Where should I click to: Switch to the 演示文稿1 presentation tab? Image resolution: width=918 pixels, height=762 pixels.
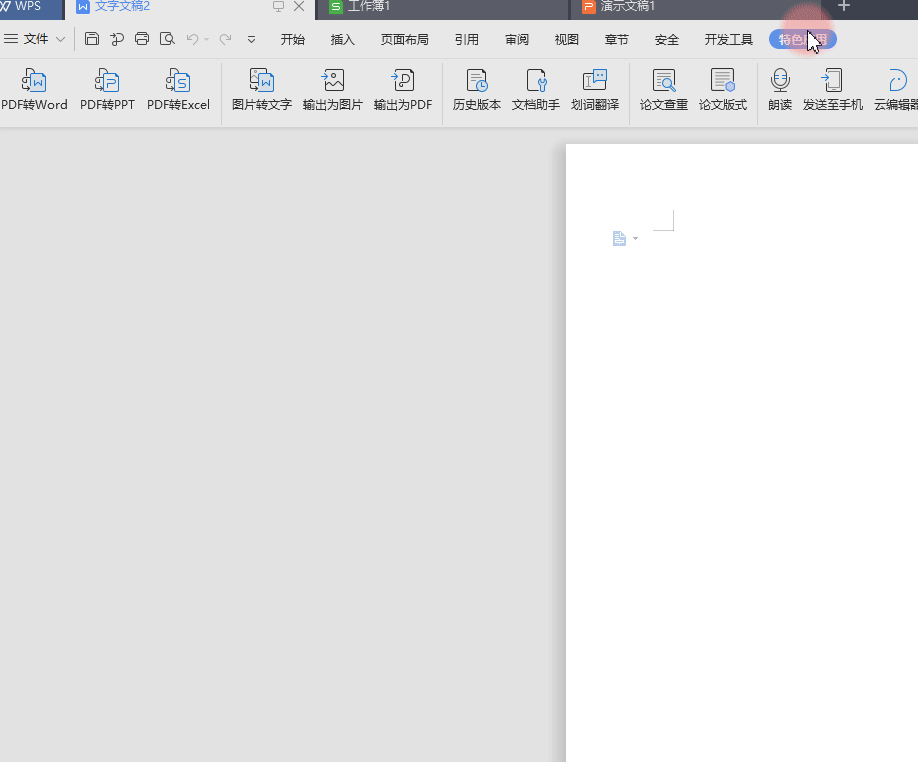(x=694, y=8)
